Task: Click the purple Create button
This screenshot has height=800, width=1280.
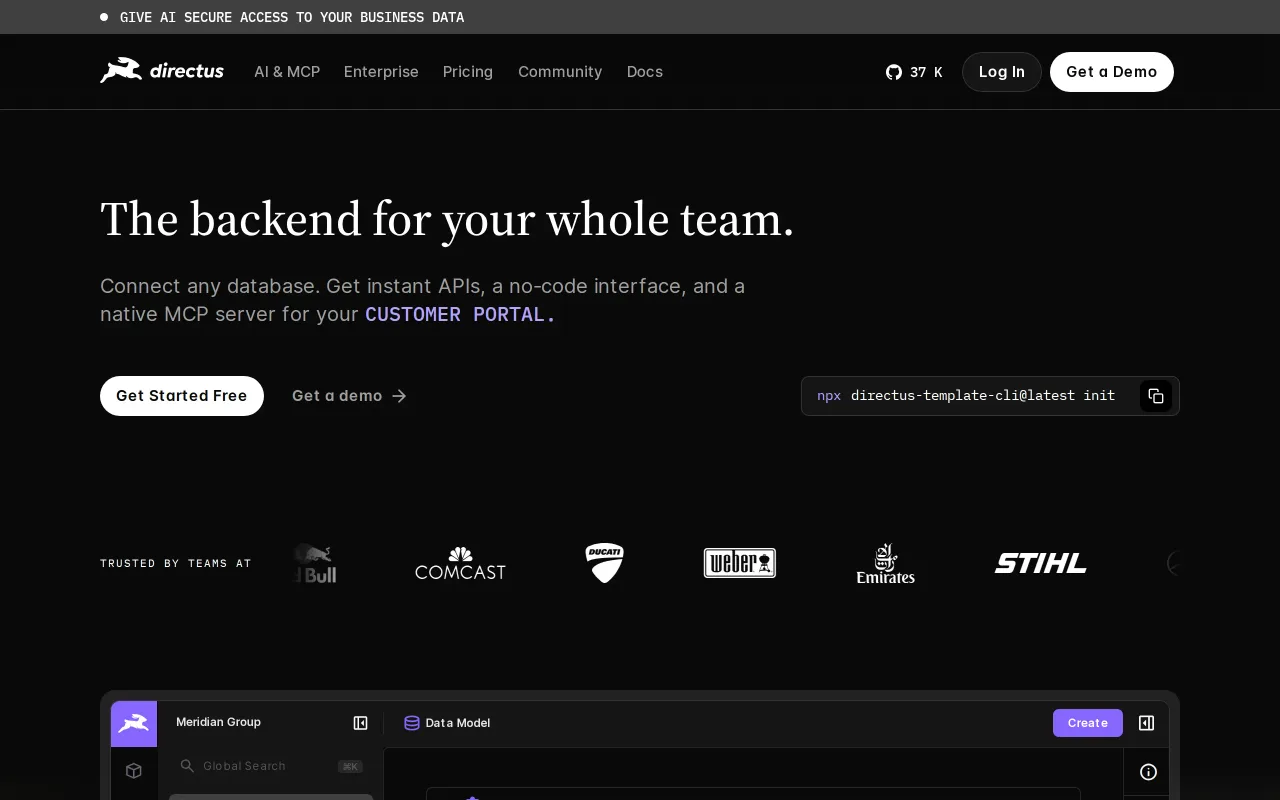Action: coord(1088,723)
